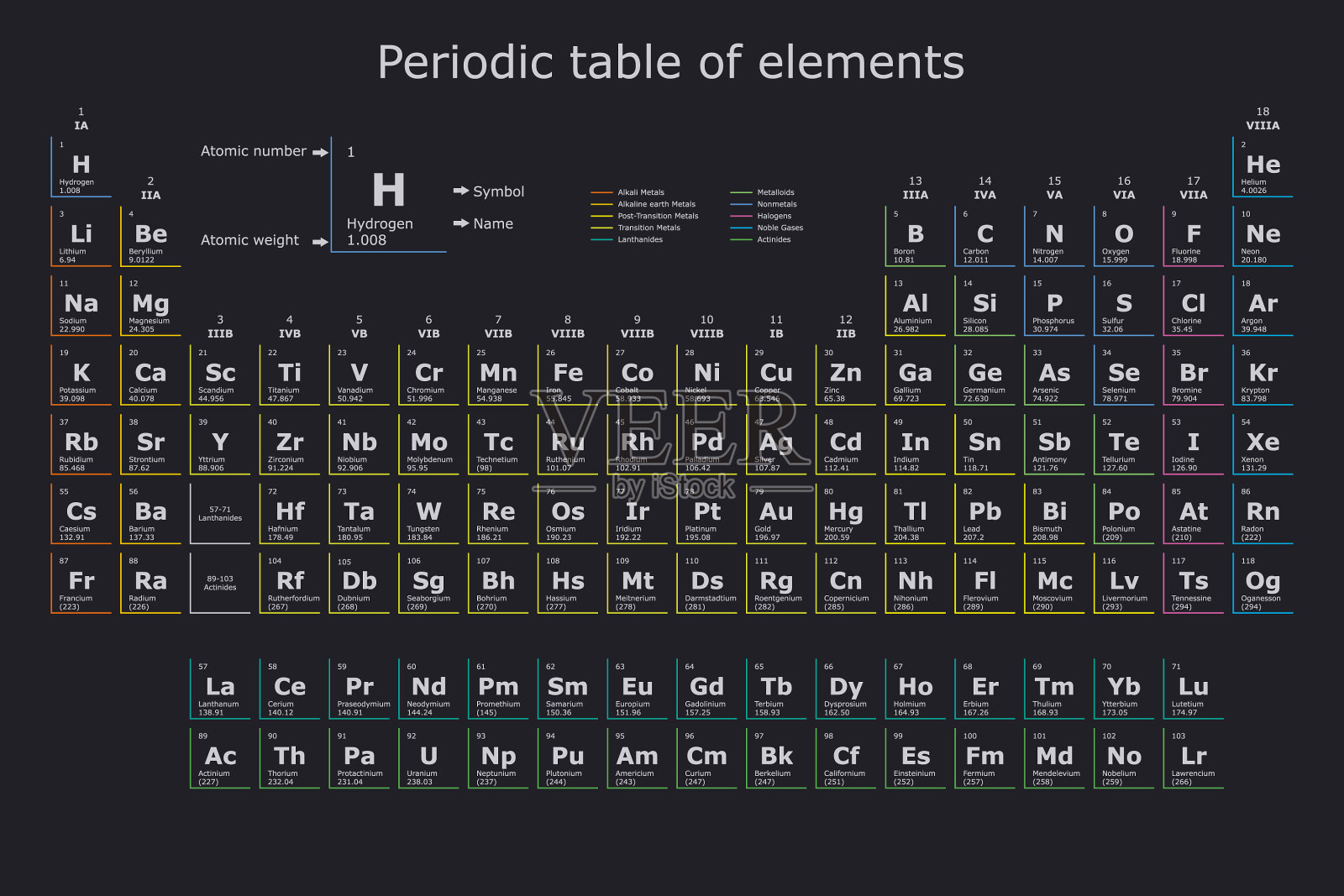Click the Carbon (C) element cell
1344x896 pixels.
point(984,236)
